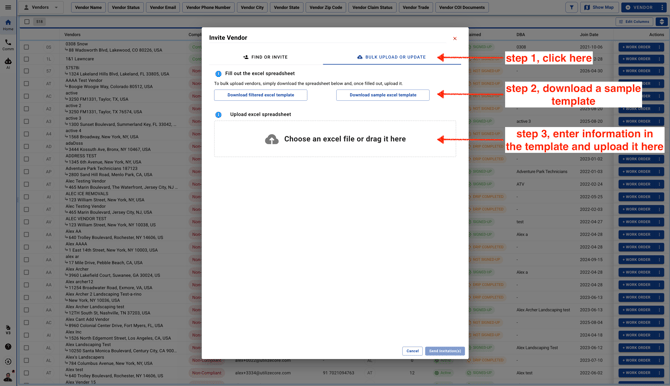670x386 pixels.
Task: Check the box for adaDsss row
Action: [26, 147]
